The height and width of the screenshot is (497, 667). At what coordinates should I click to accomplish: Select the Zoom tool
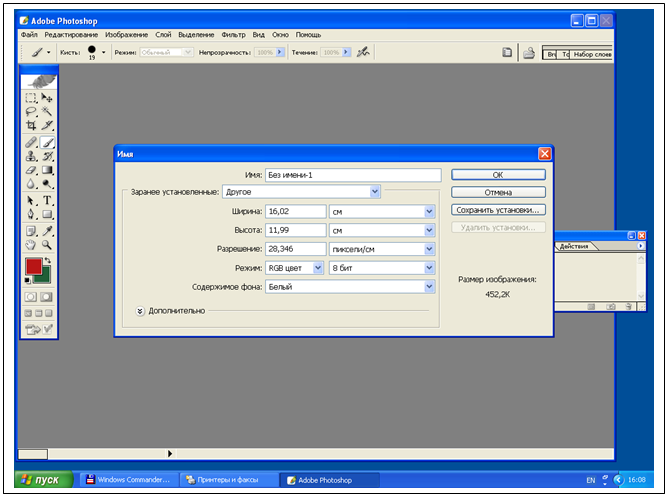coord(47,245)
